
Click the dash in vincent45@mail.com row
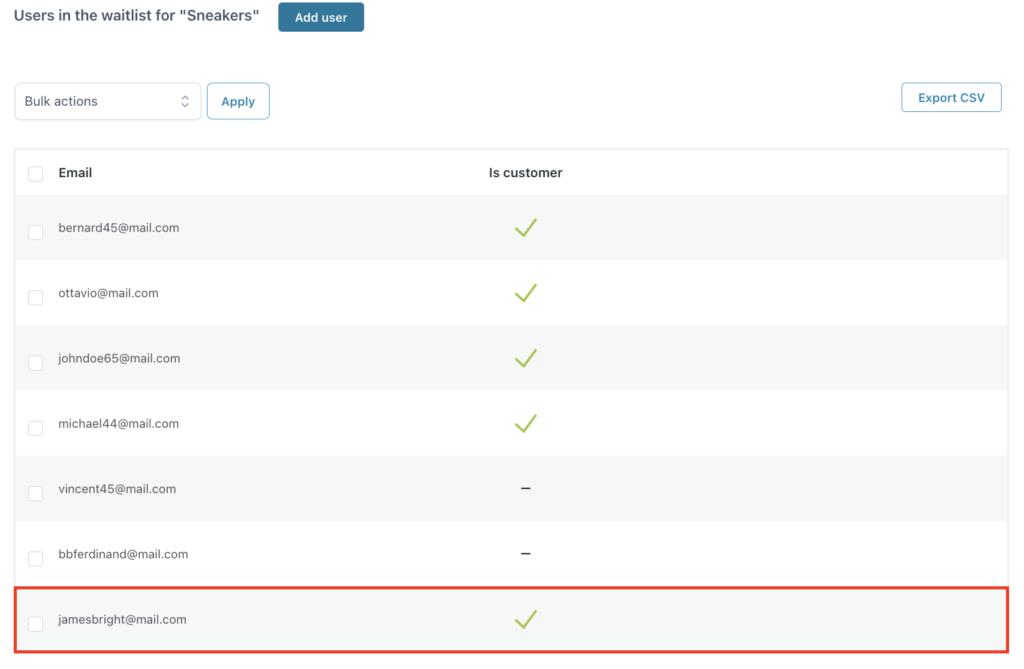click(525, 488)
